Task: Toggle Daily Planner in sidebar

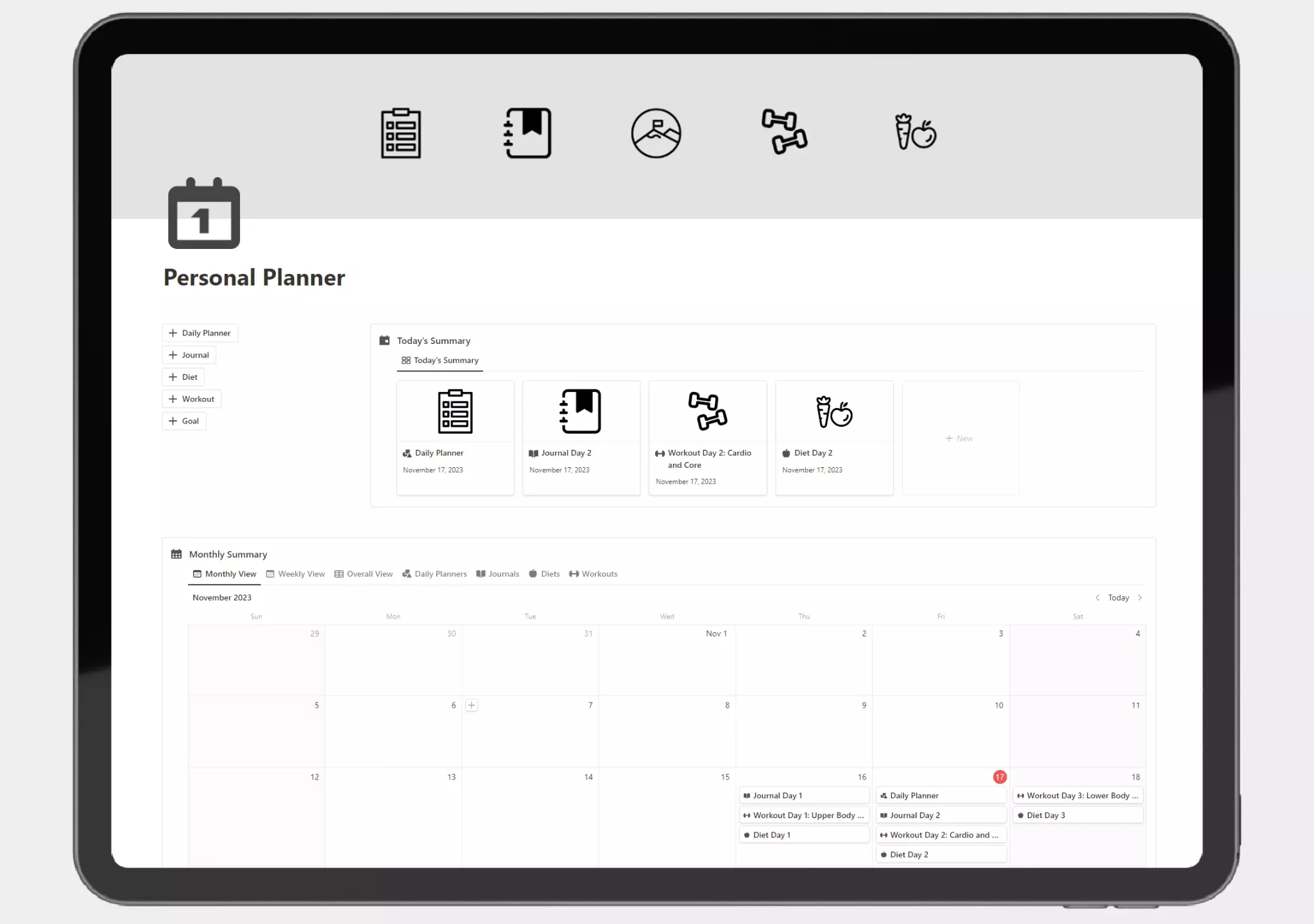Action: tap(199, 332)
